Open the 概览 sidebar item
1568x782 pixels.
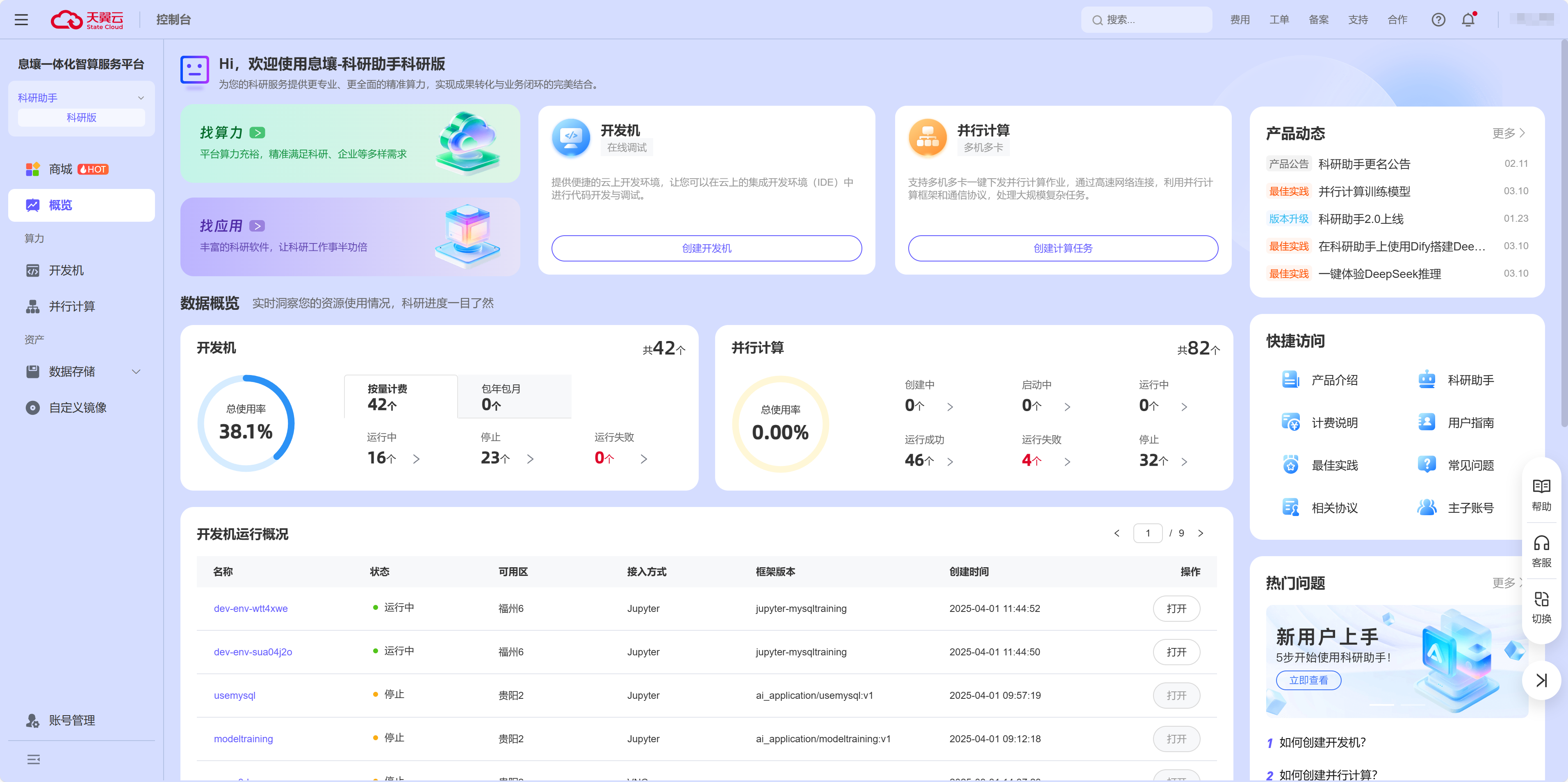81,205
